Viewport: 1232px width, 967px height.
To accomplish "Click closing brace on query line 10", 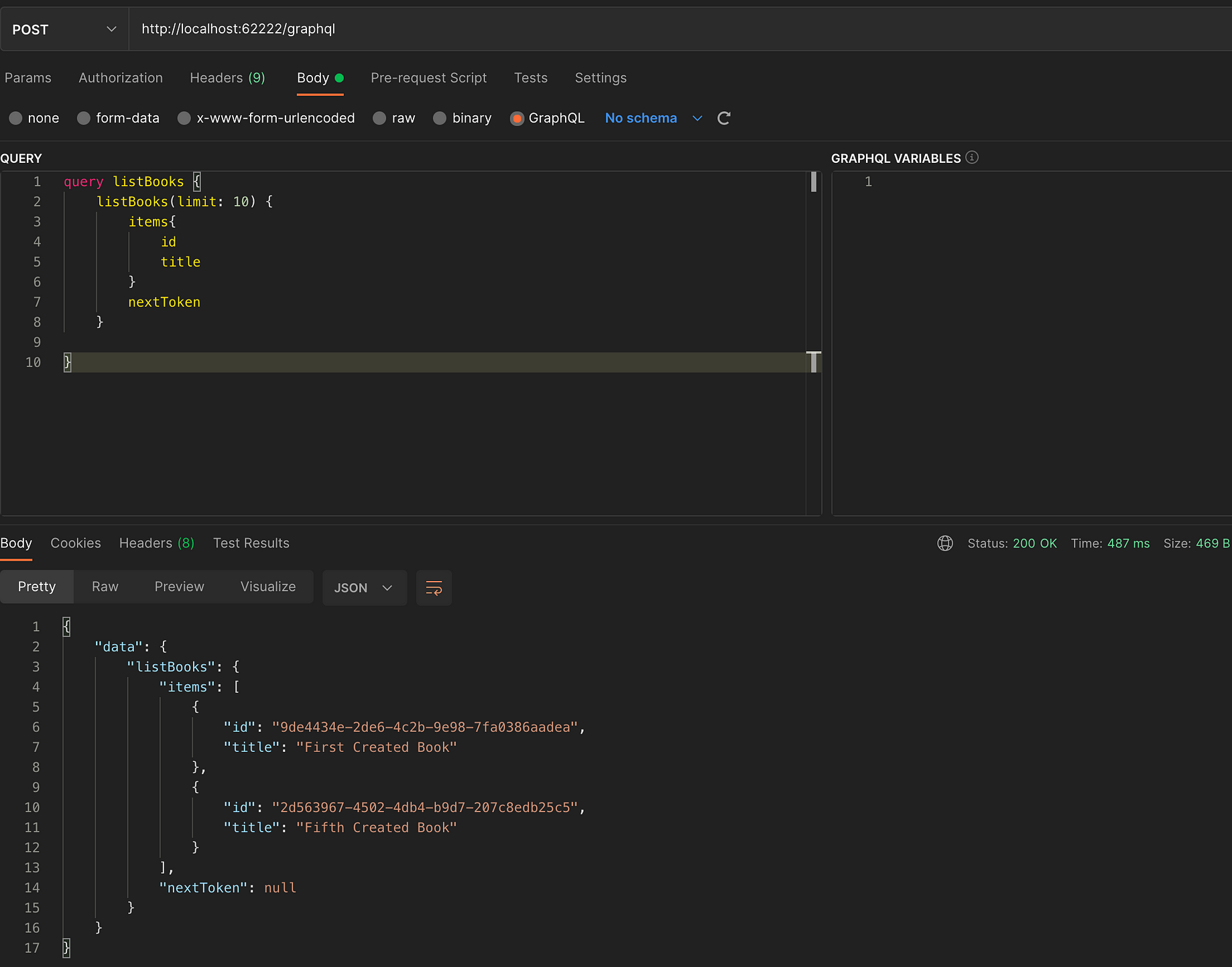I will coord(67,363).
